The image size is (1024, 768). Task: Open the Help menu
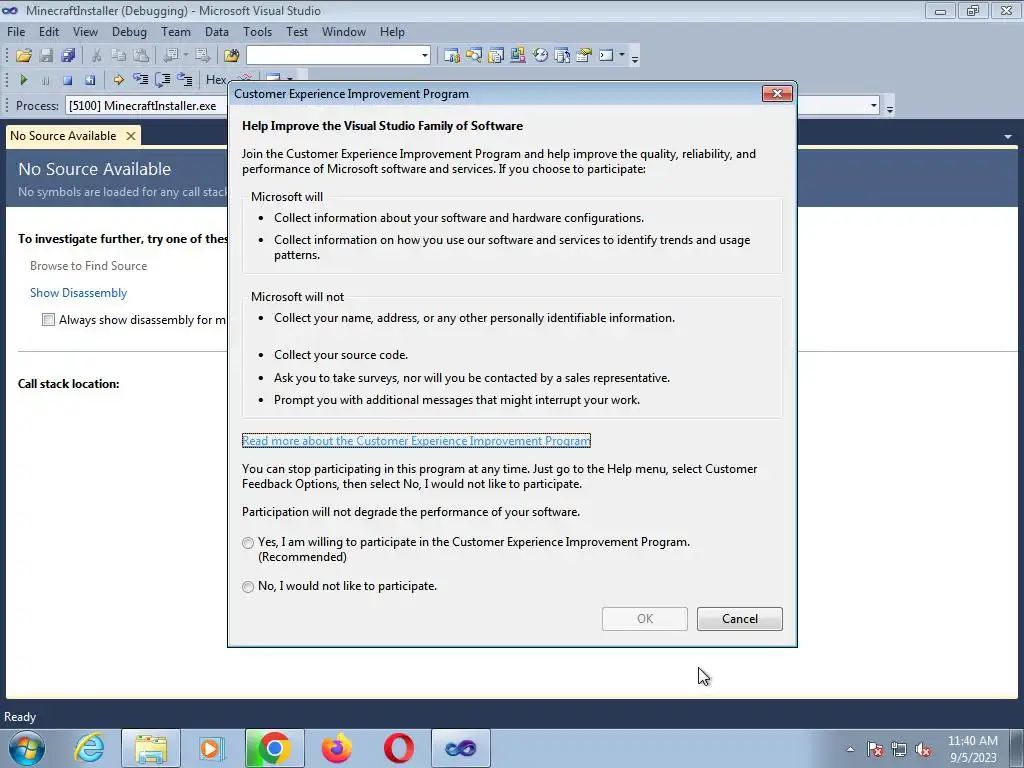392,31
